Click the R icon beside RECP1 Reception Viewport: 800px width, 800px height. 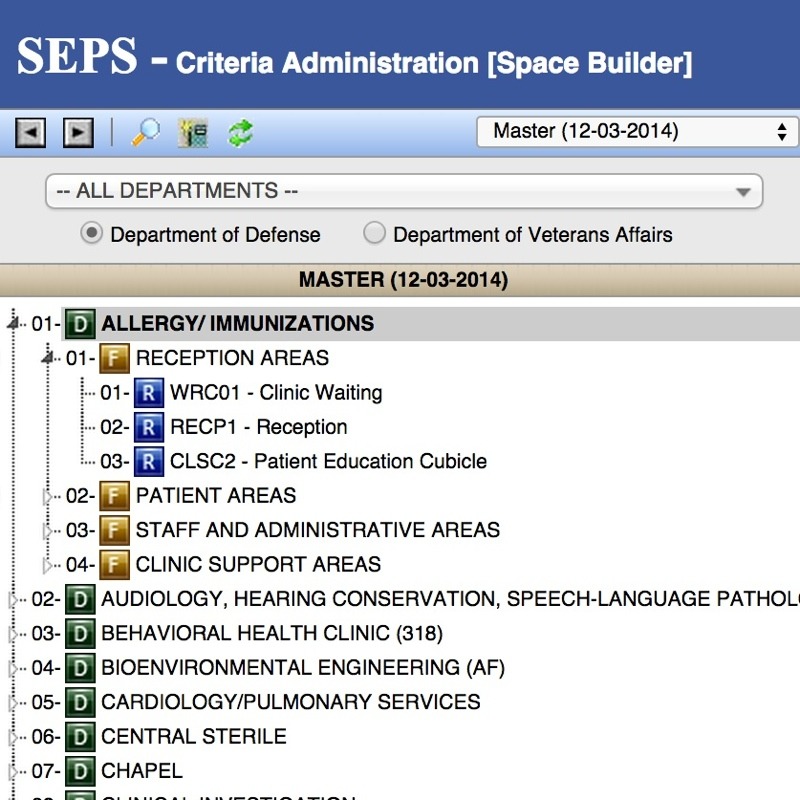[x=149, y=427]
